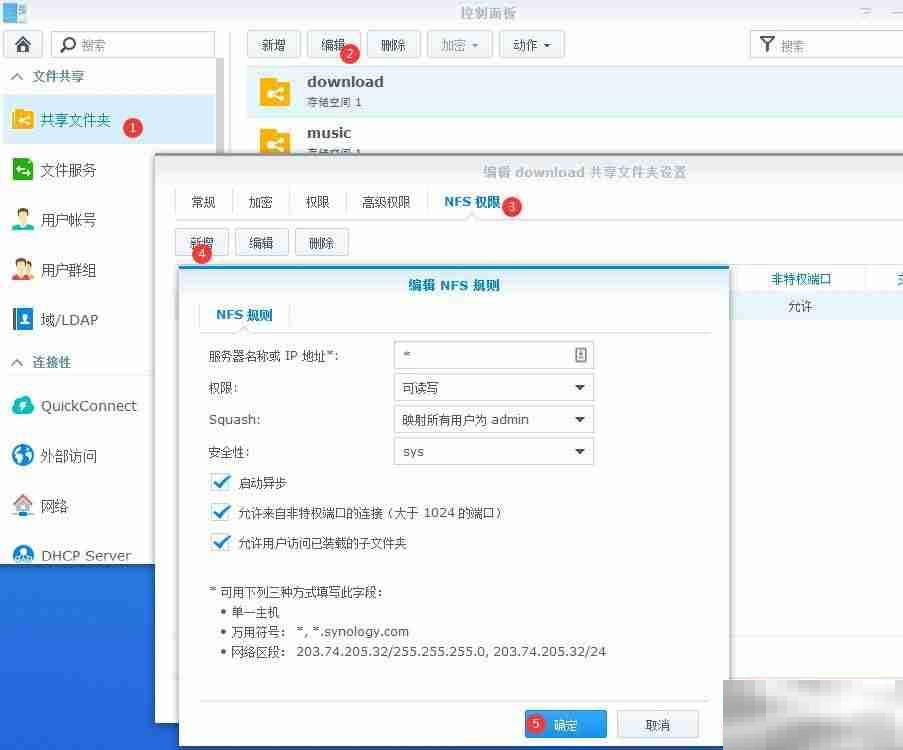
Task: Open 文件服务 file services icon
Action: pyautogui.click(x=22, y=170)
